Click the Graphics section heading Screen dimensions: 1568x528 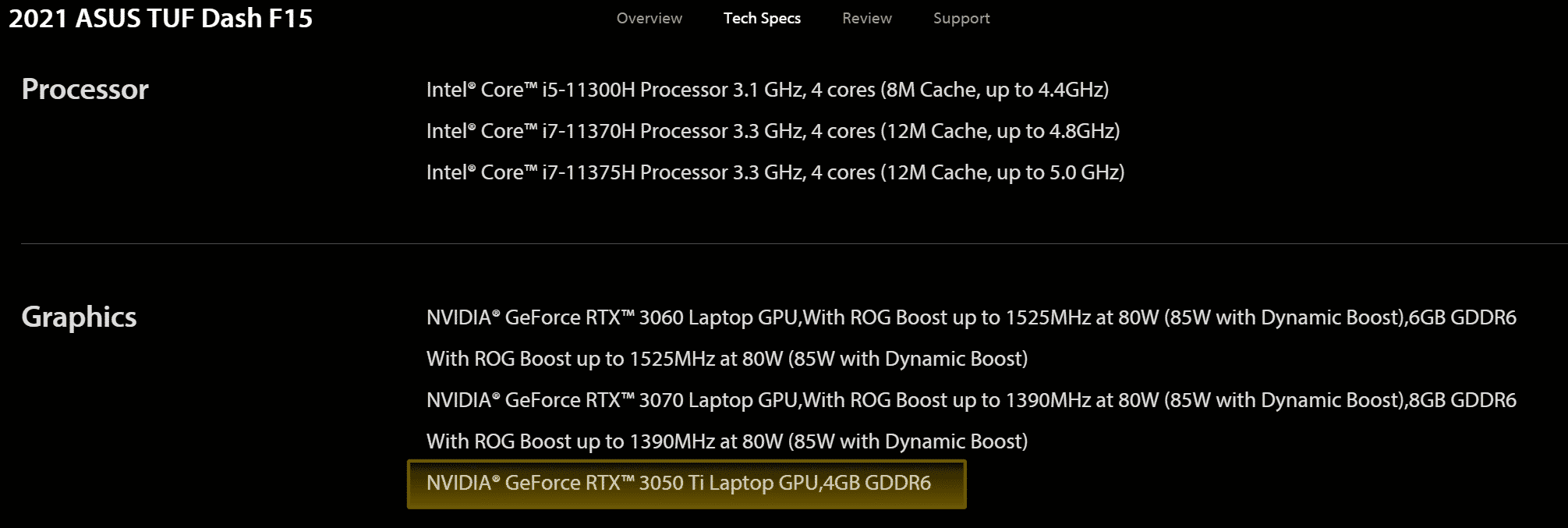click(x=79, y=317)
